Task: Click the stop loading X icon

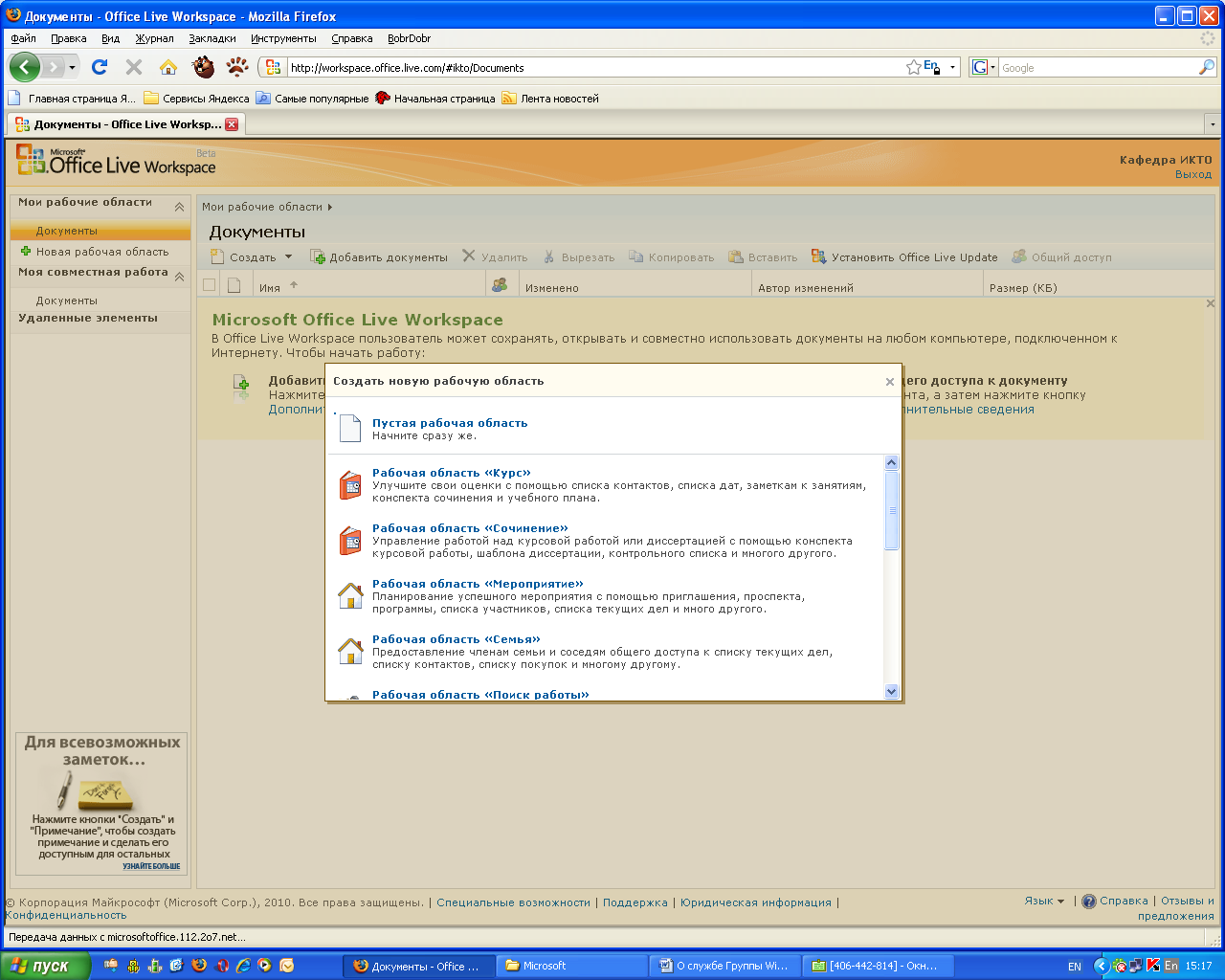Action: coord(134,67)
